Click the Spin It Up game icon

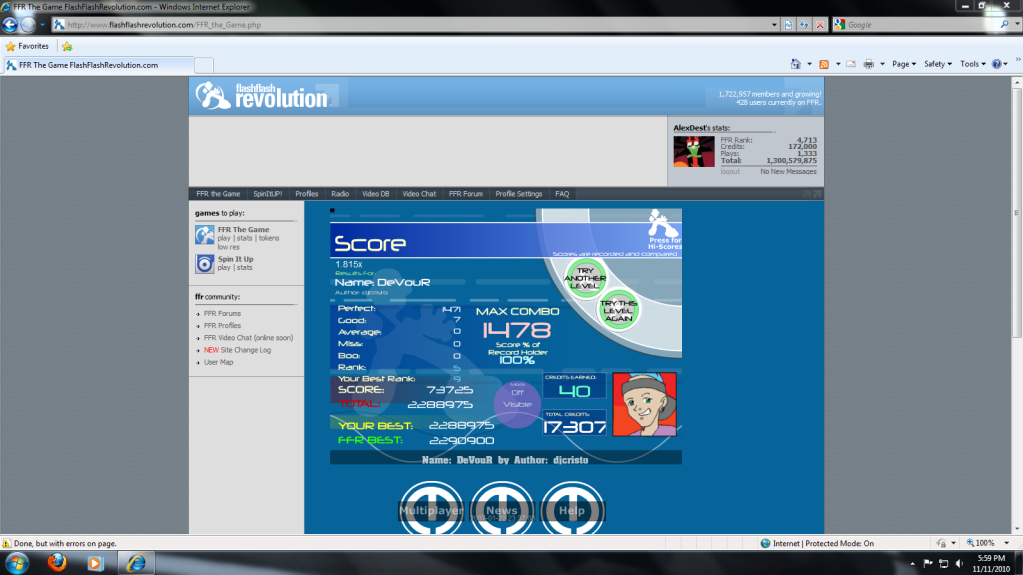204,263
